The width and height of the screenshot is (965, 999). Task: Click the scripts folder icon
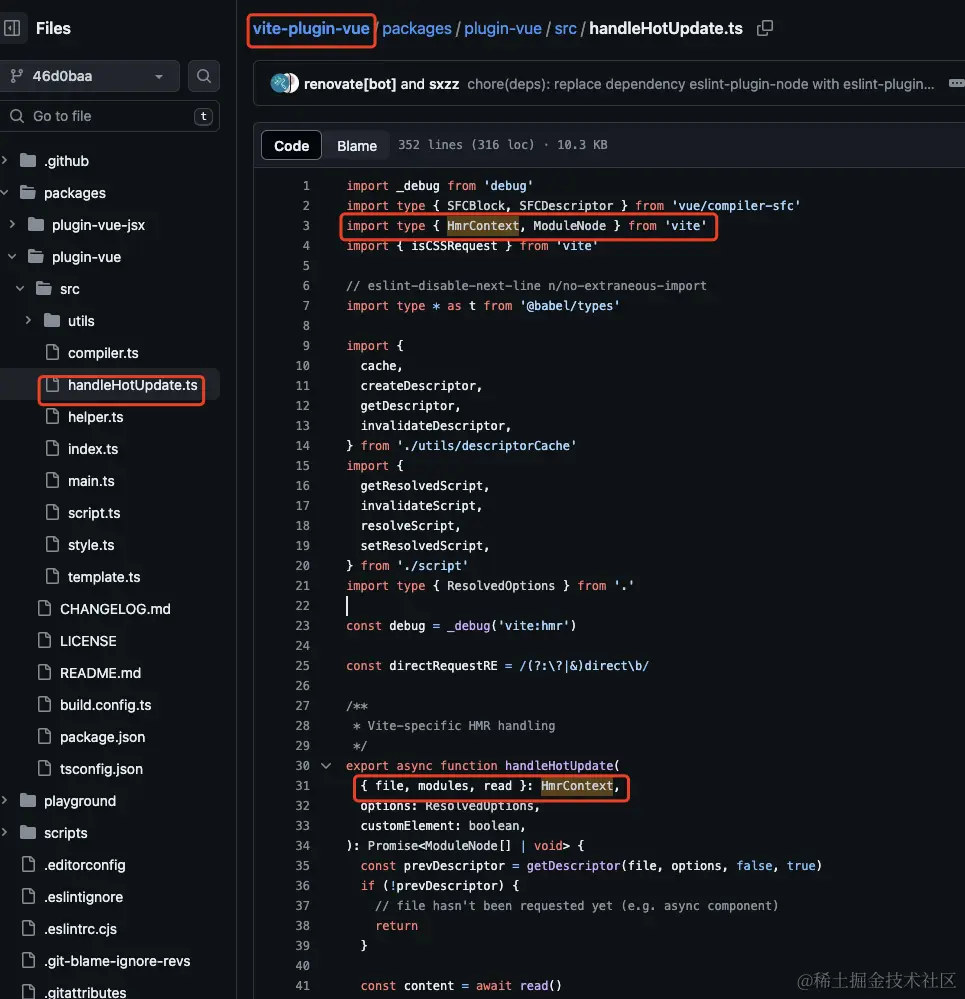tap(27, 831)
